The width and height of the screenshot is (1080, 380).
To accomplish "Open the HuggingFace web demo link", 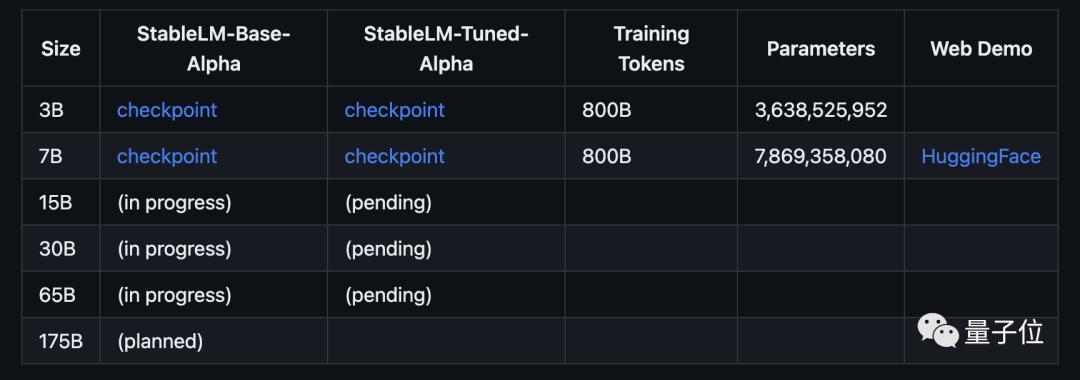I will pos(981,156).
